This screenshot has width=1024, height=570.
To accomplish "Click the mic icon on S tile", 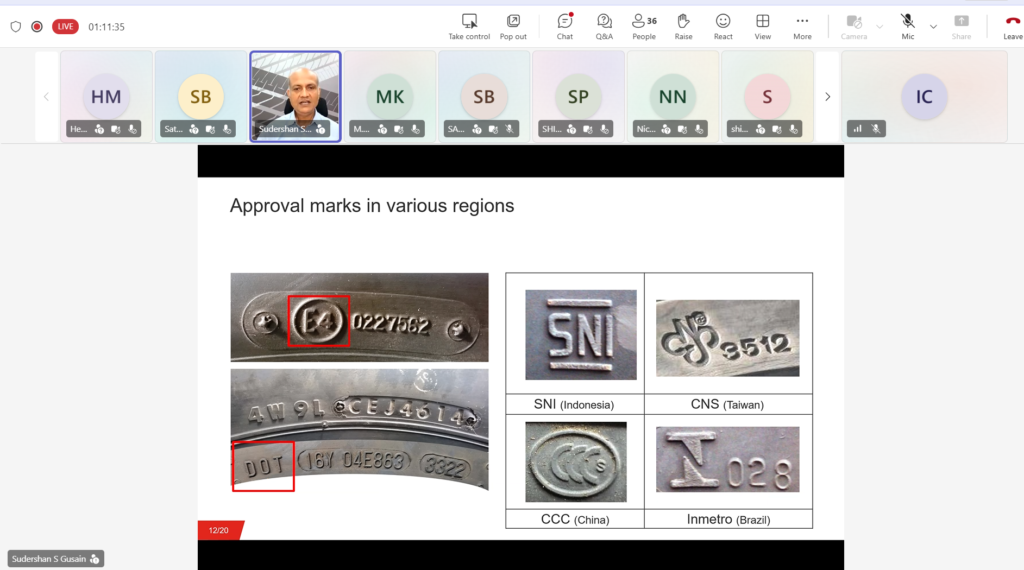I will (793, 129).
